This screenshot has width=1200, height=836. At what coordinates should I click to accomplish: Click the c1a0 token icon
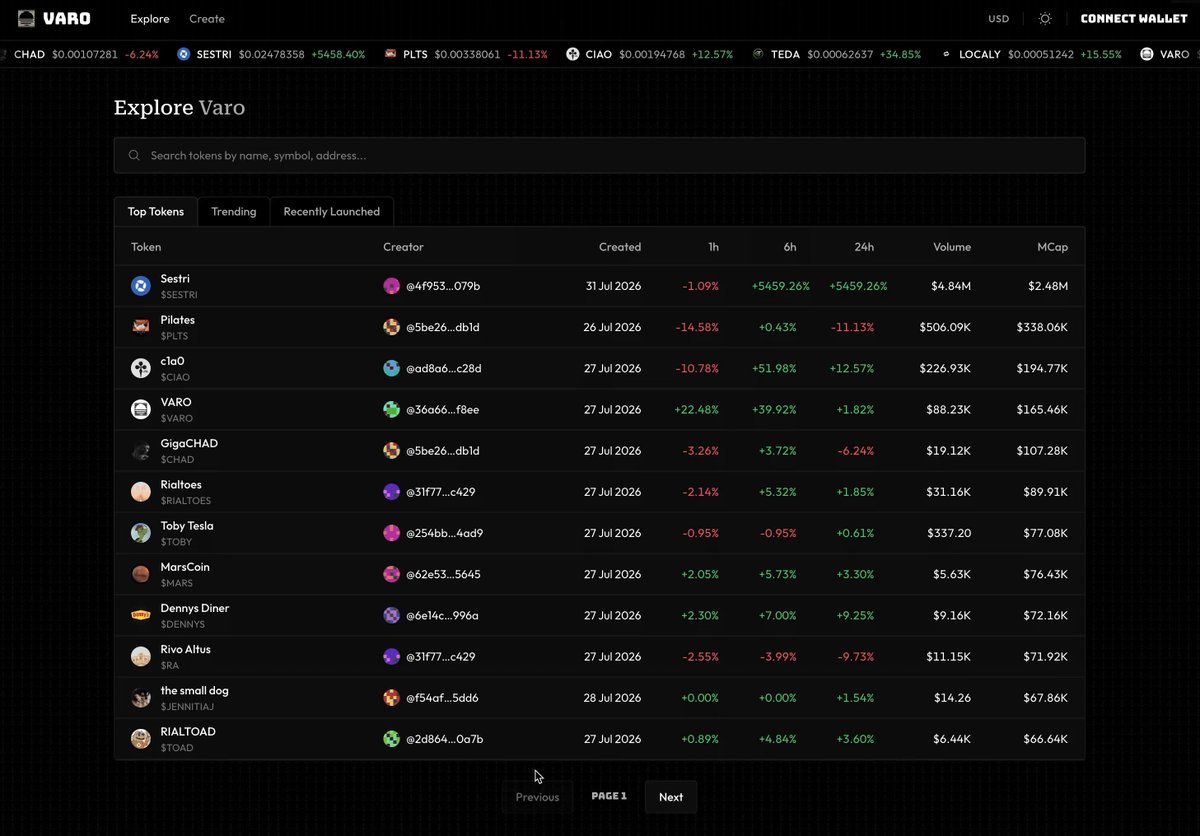(141, 368)
